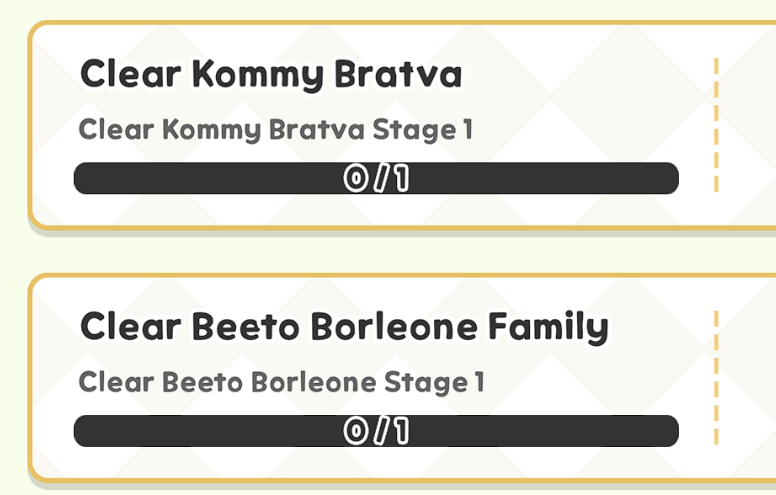This screenshot has height=495, width=776.
Task: Select the Clear Kommy Bratva Stage 1 subtitle
Action: (275, 130)
